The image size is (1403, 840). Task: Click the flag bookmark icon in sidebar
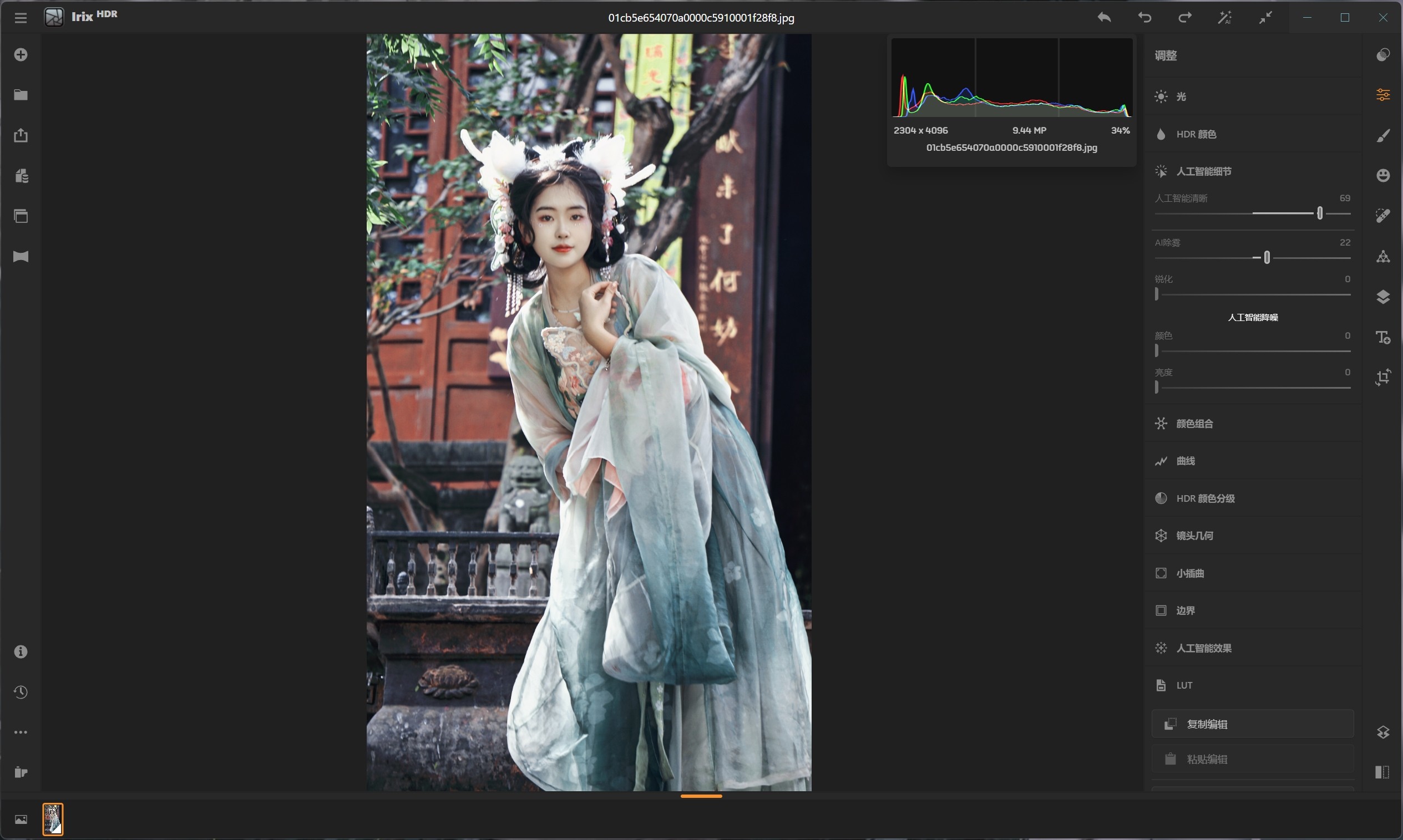coord(21,256)
